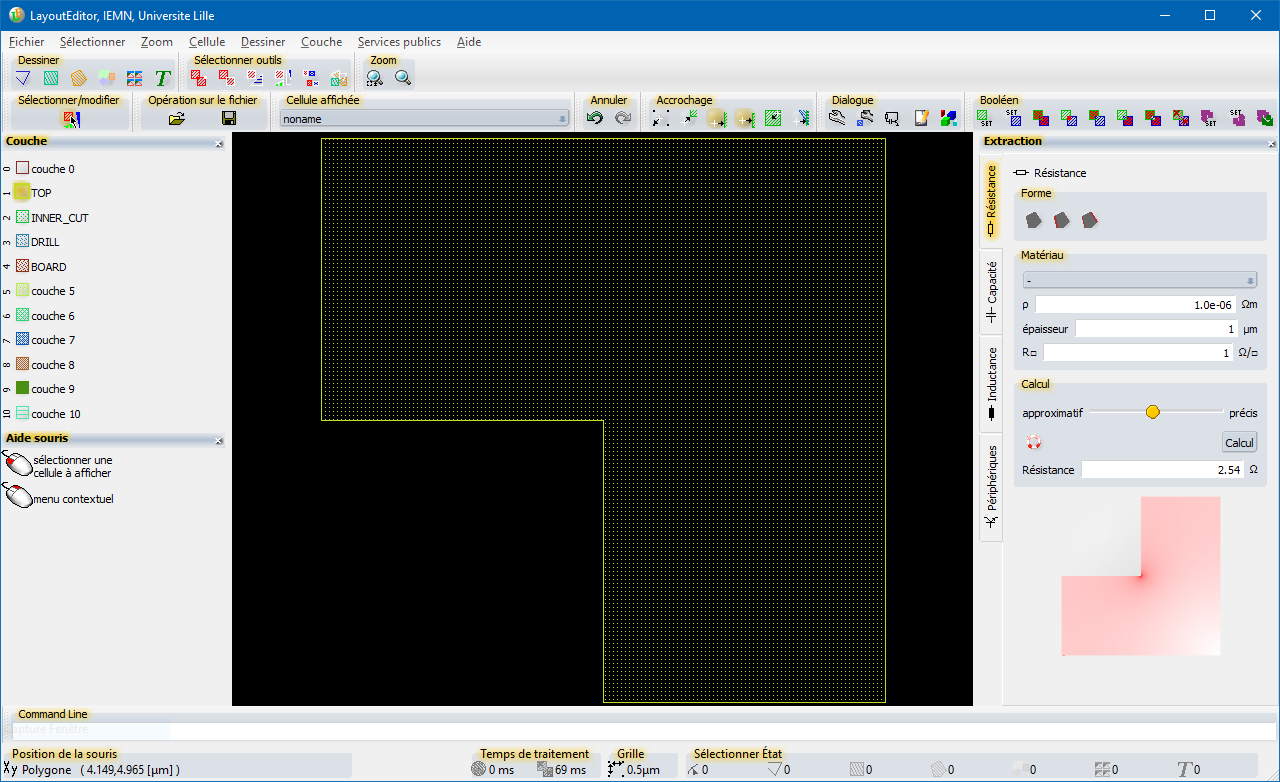This screenshot has height=782, width=1280.
Task: Open the Services publics menu
Action: click(399, 42)
